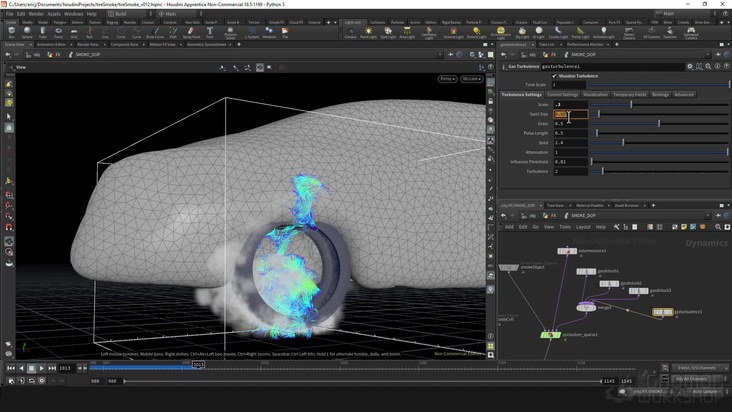
Task: Click the play forward button
Action: click(x=42, y=368)
